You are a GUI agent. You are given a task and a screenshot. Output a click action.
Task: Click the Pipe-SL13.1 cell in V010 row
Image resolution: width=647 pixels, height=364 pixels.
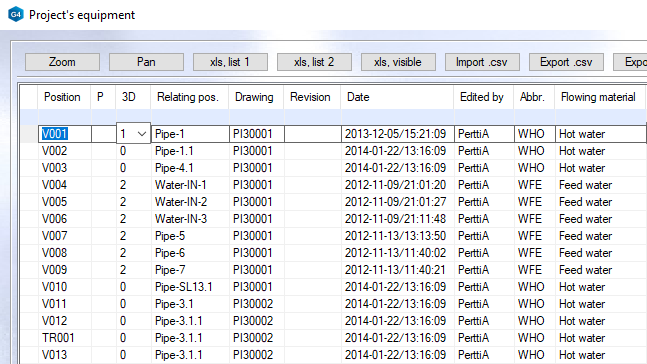pyautogui.click(x=190, y=287)
